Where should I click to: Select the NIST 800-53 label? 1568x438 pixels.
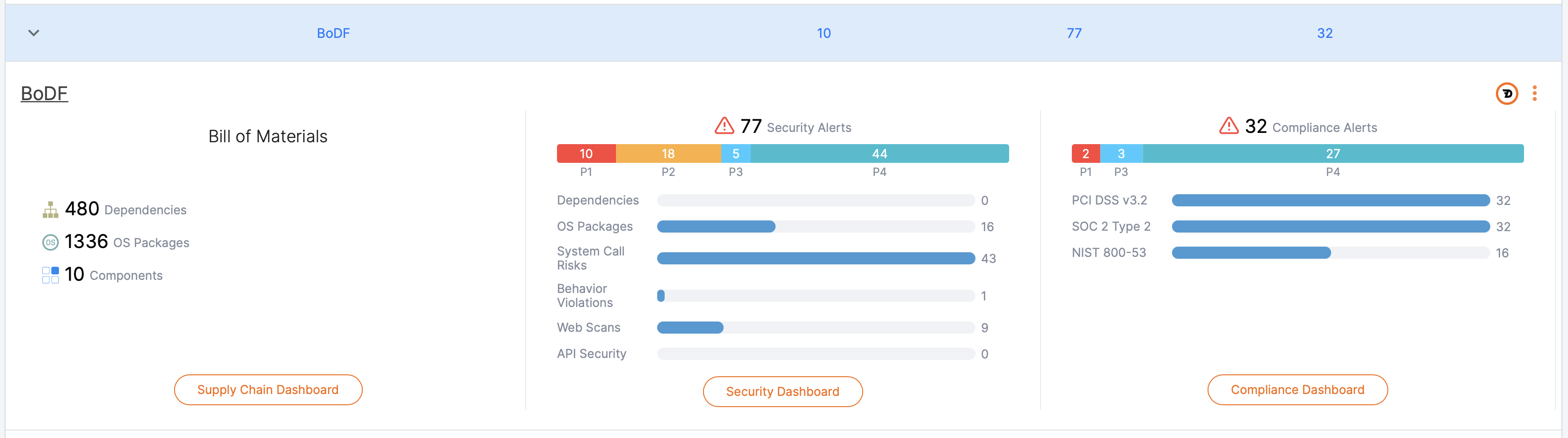(x=1108, y=253)
